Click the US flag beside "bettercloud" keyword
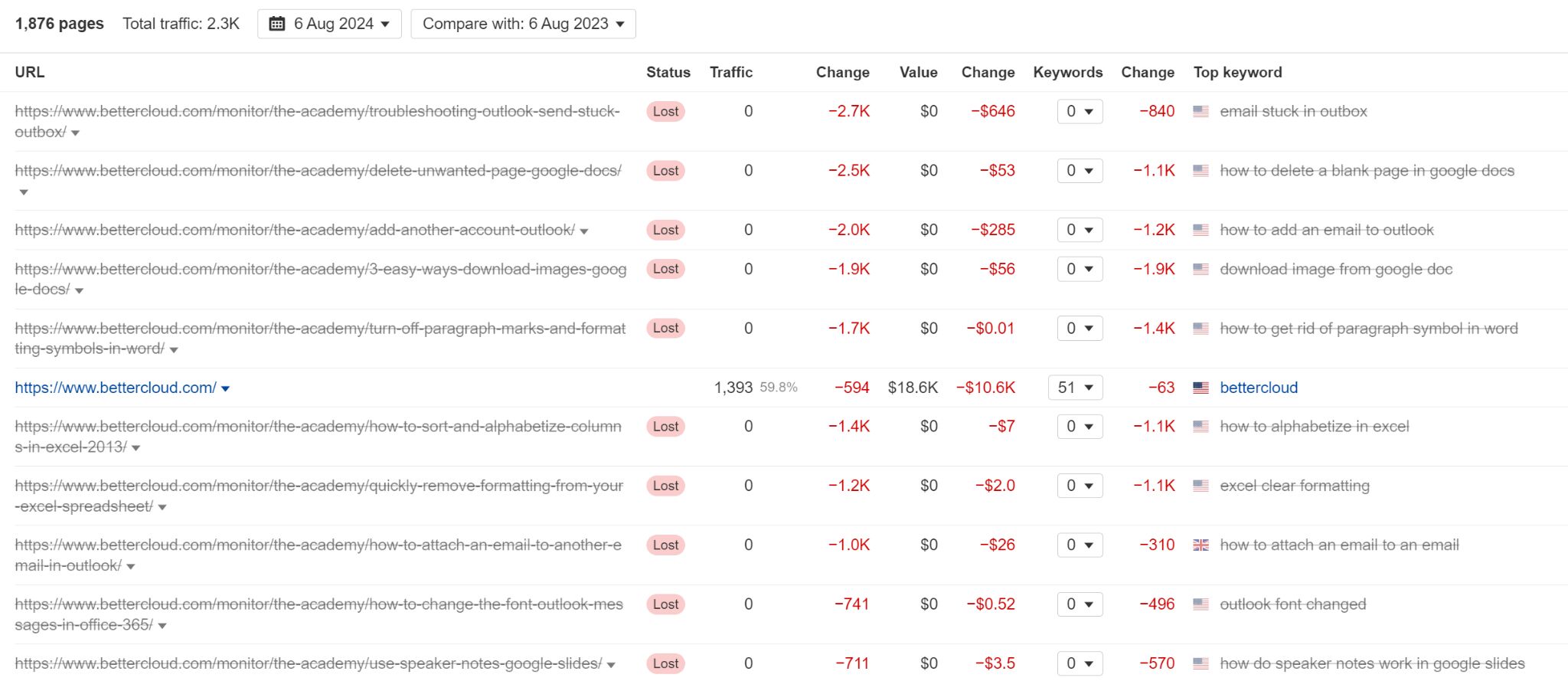The width and height of the screenshot is (1568, 681). coord(1202,388)
